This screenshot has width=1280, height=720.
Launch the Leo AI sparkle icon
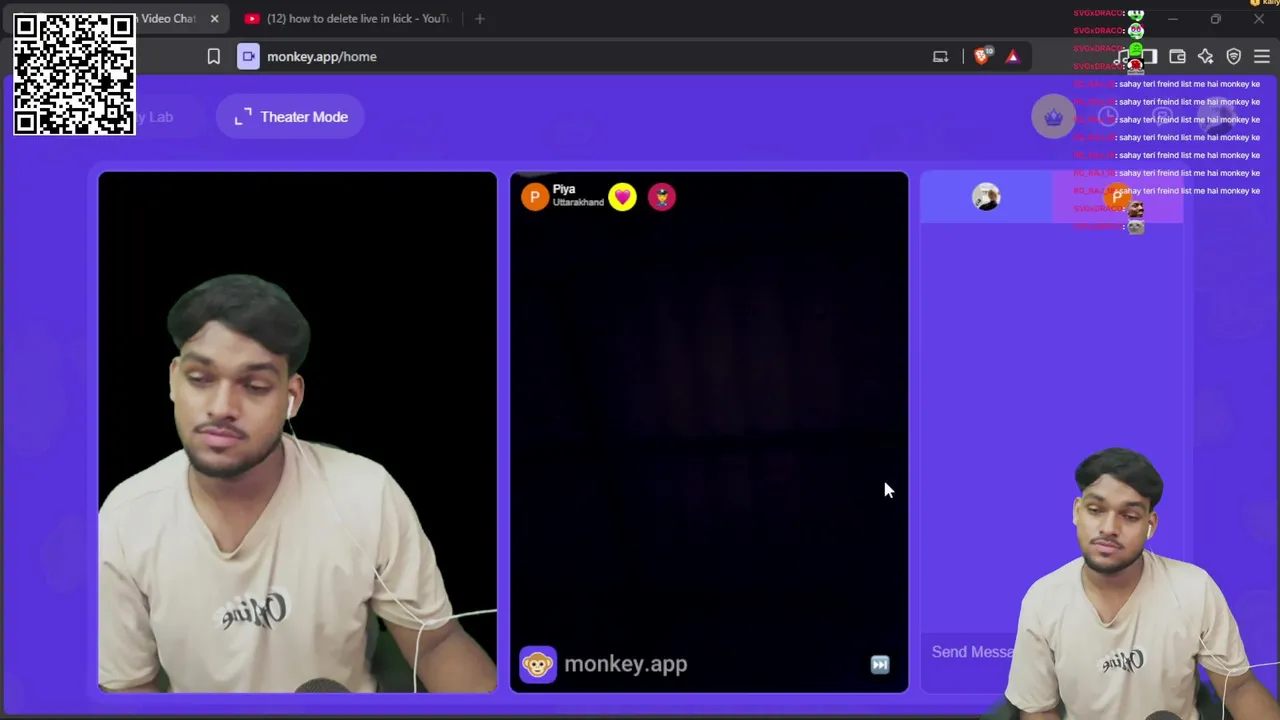[1205, 57]
